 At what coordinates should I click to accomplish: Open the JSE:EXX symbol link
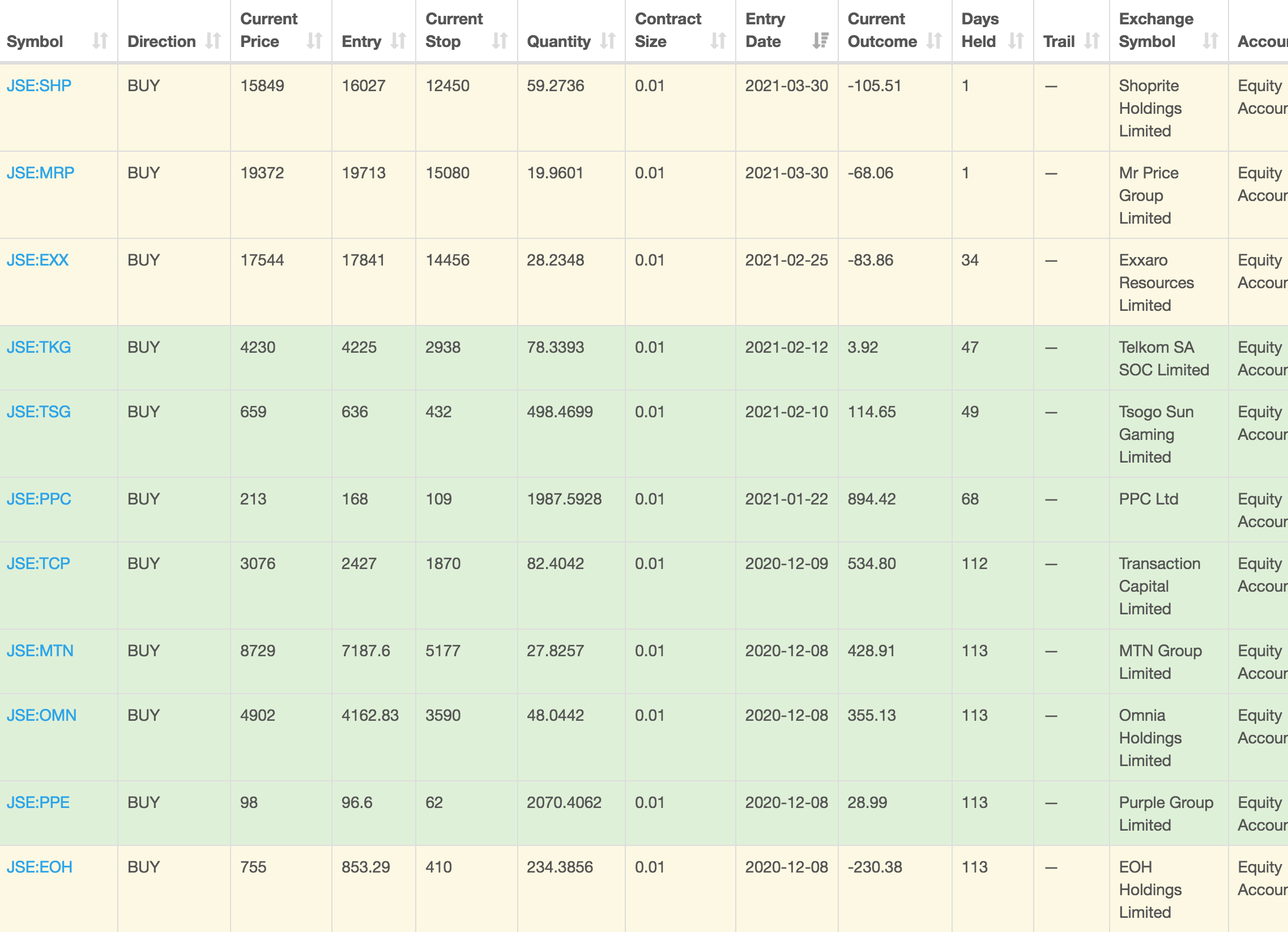pyautogui.click(x=37, y=260)
